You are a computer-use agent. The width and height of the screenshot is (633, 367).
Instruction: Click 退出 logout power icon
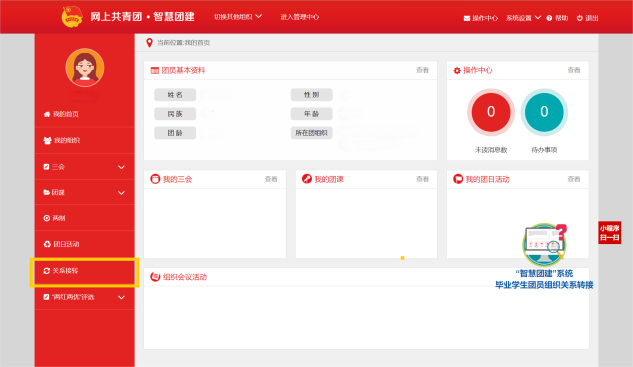tap(580, 18)
